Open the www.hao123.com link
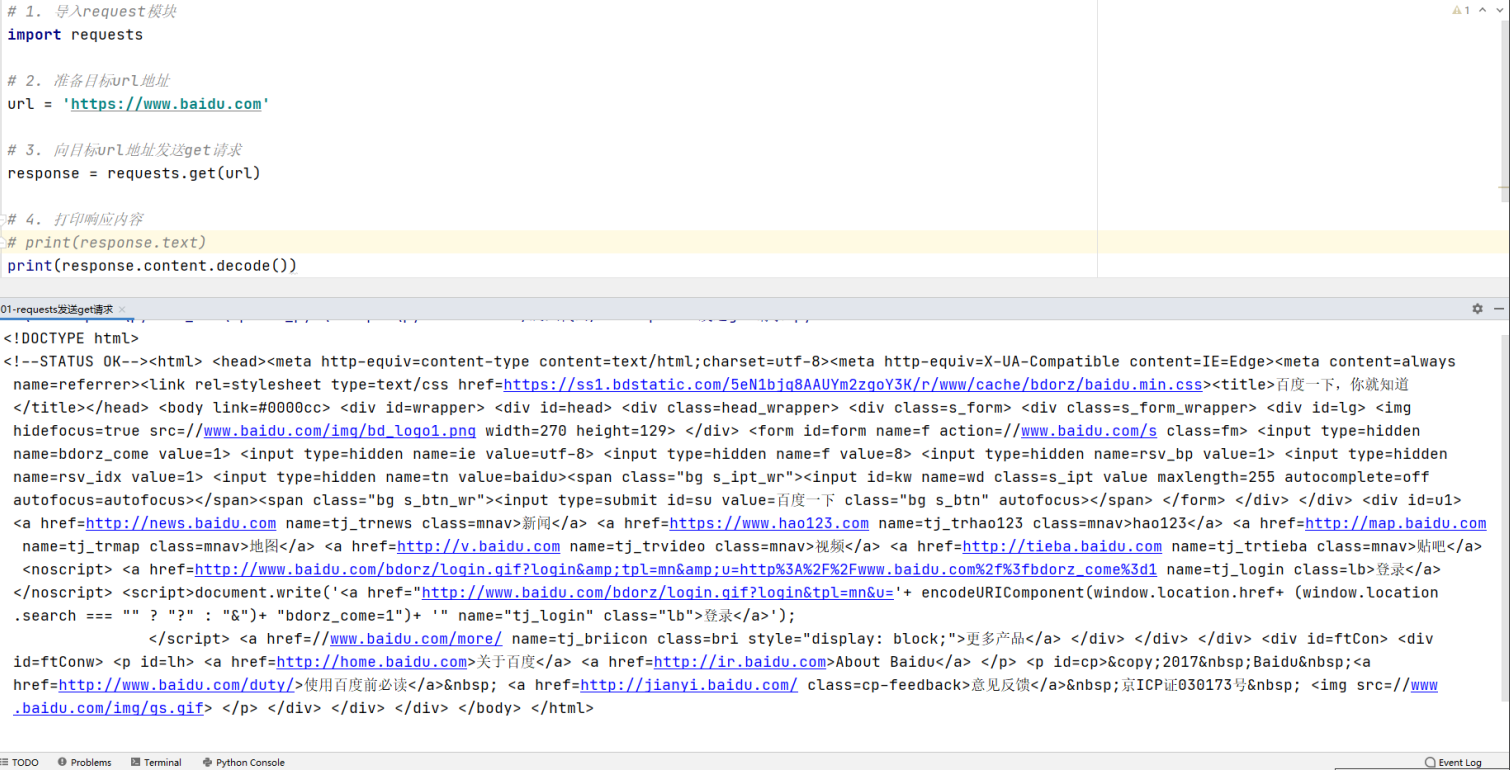Image resolution: width=1510 pixels, height=770 pixels. click(769, 523)
